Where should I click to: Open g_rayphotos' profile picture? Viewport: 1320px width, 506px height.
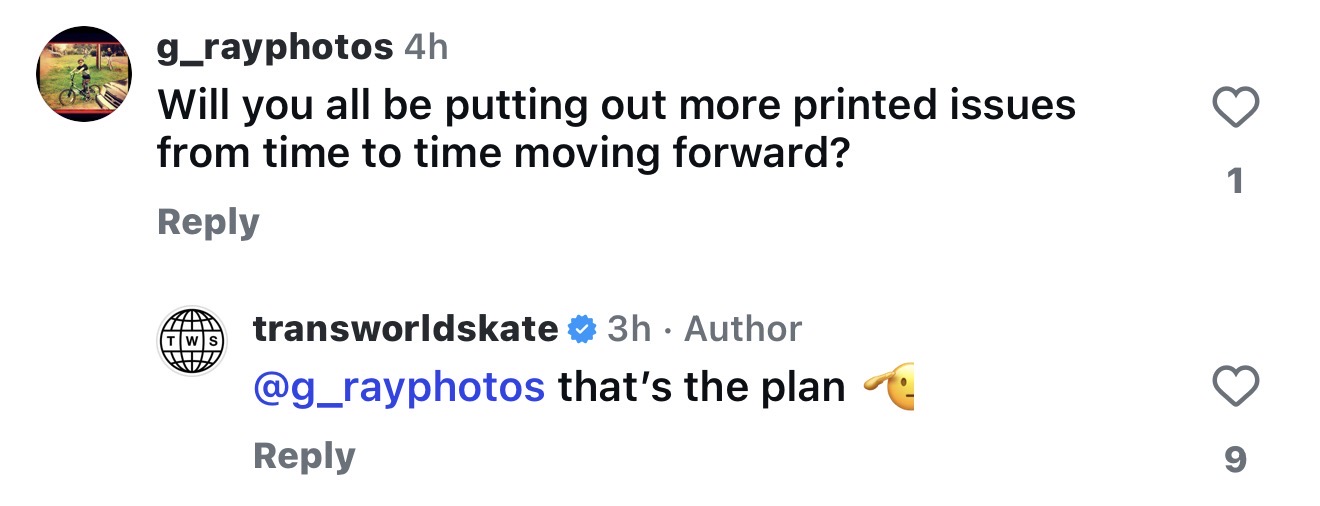pyautogui.click(x=84, y=74)
